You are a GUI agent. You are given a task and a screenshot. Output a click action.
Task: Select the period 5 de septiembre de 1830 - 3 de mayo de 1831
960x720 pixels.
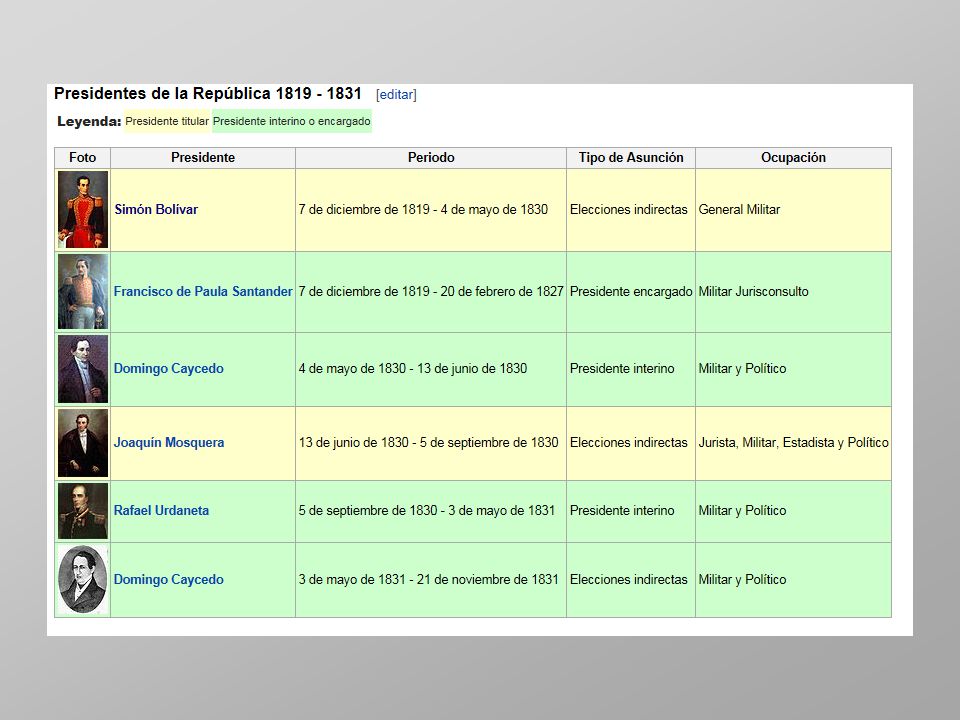click(427, 511)
